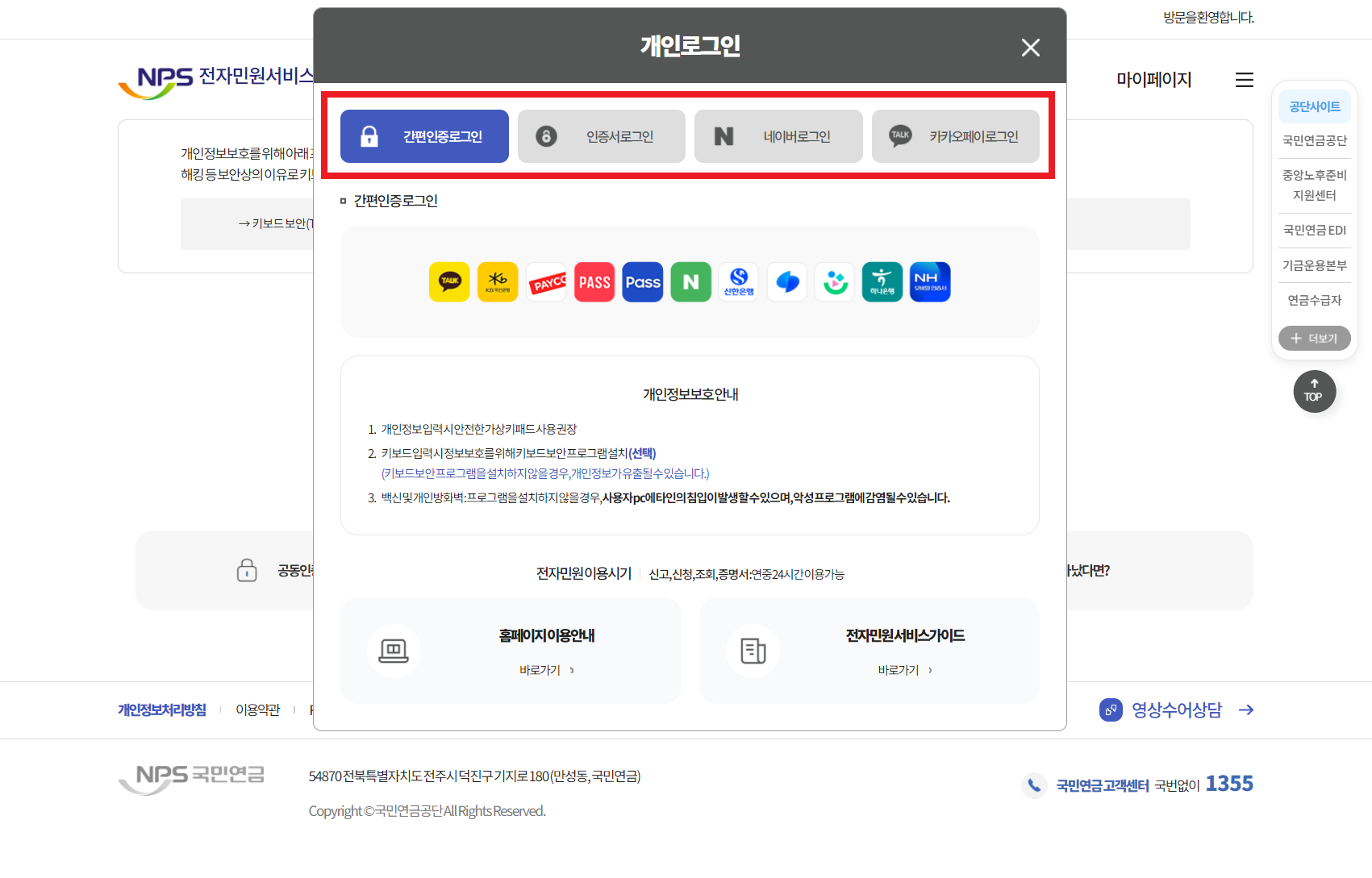This screenshot has height=878, width=1372.
Task: Switch to the 네이버로그인 tab
Action: [778, 136]
